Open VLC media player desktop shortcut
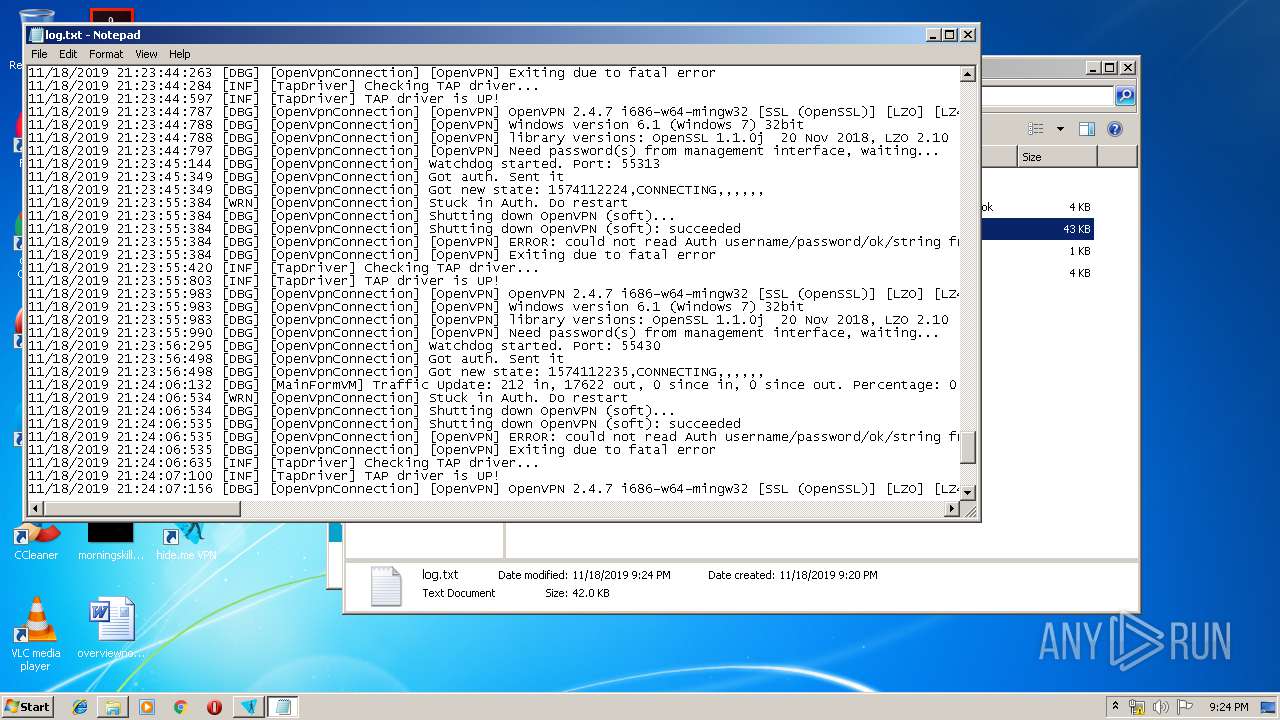Image resolution: width=1280 pixels, height=720 pixels. point(36,634)
